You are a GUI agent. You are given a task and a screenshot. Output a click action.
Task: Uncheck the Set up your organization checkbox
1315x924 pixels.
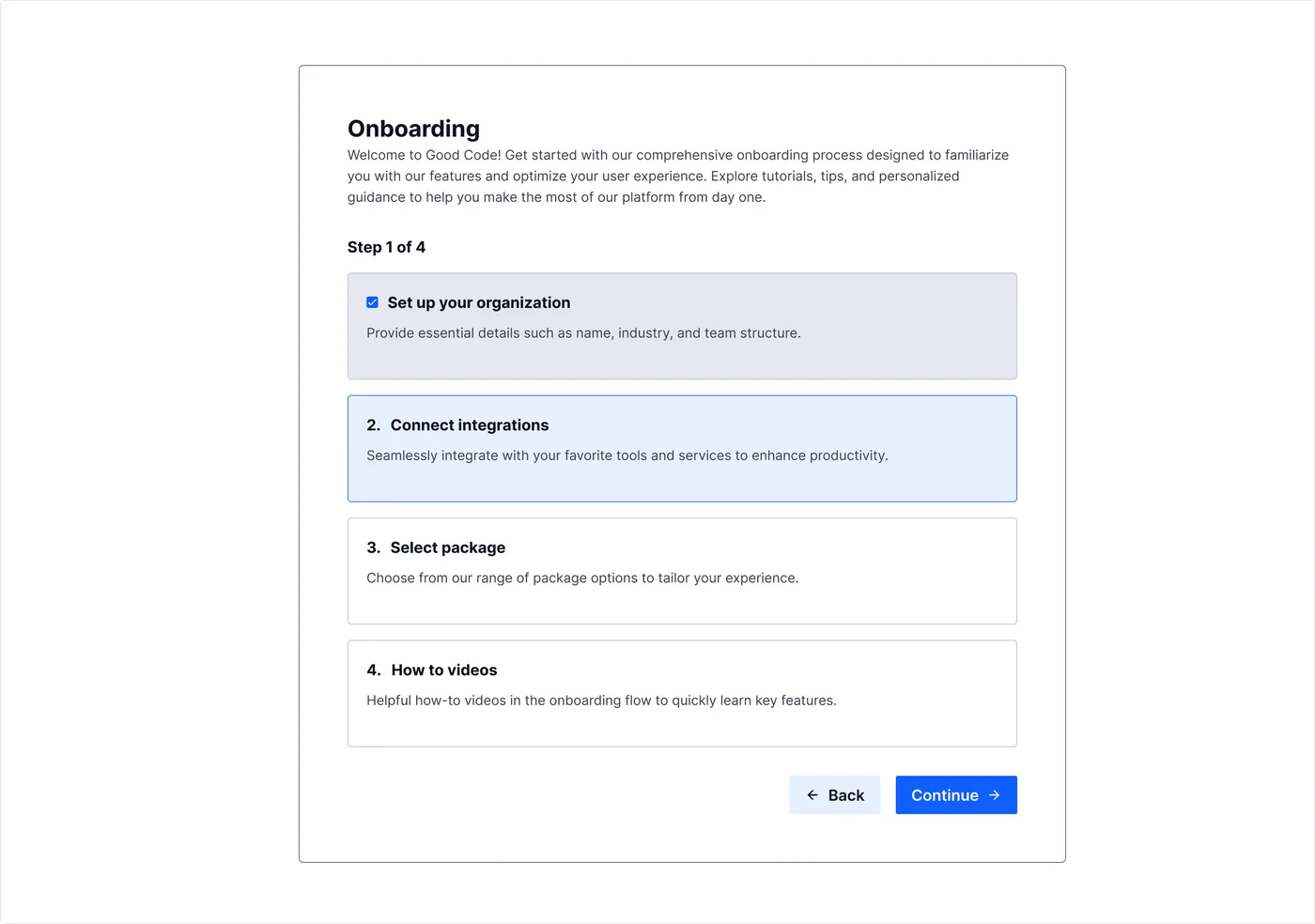[373, 302]
